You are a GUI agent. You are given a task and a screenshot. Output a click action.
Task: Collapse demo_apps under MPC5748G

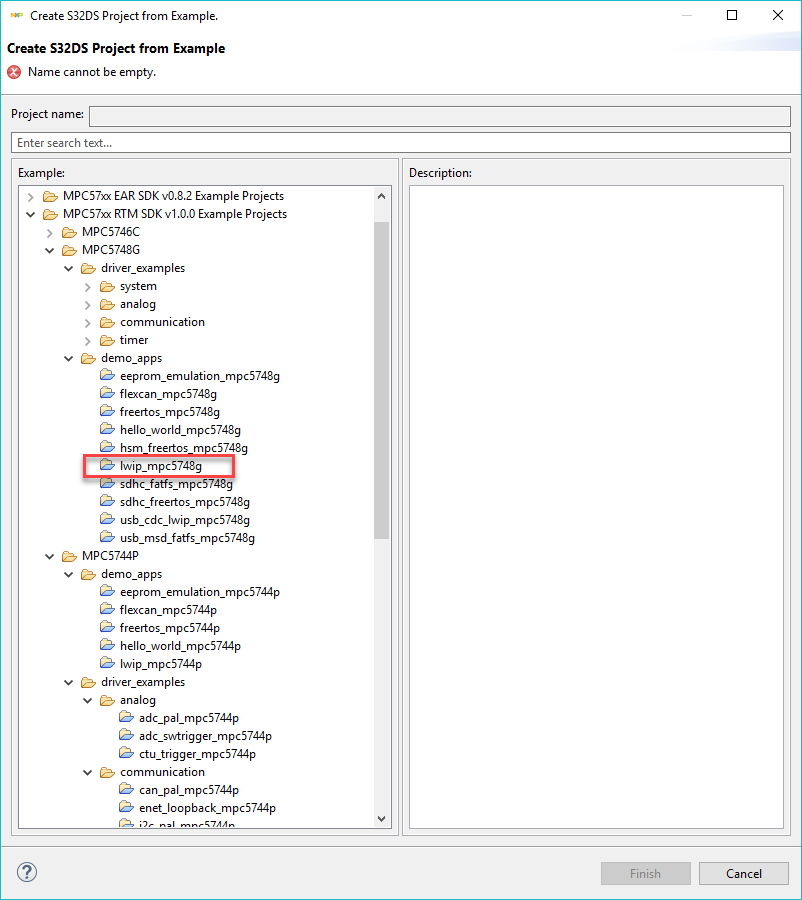[x=68, y=358]
